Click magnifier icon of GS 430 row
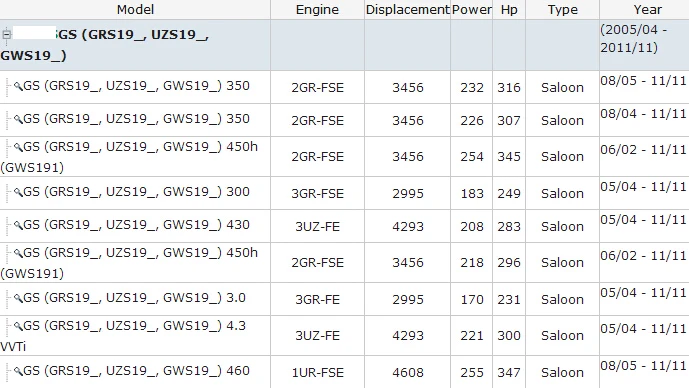Viewport: 689px width, 388px height. pos(18,225)
